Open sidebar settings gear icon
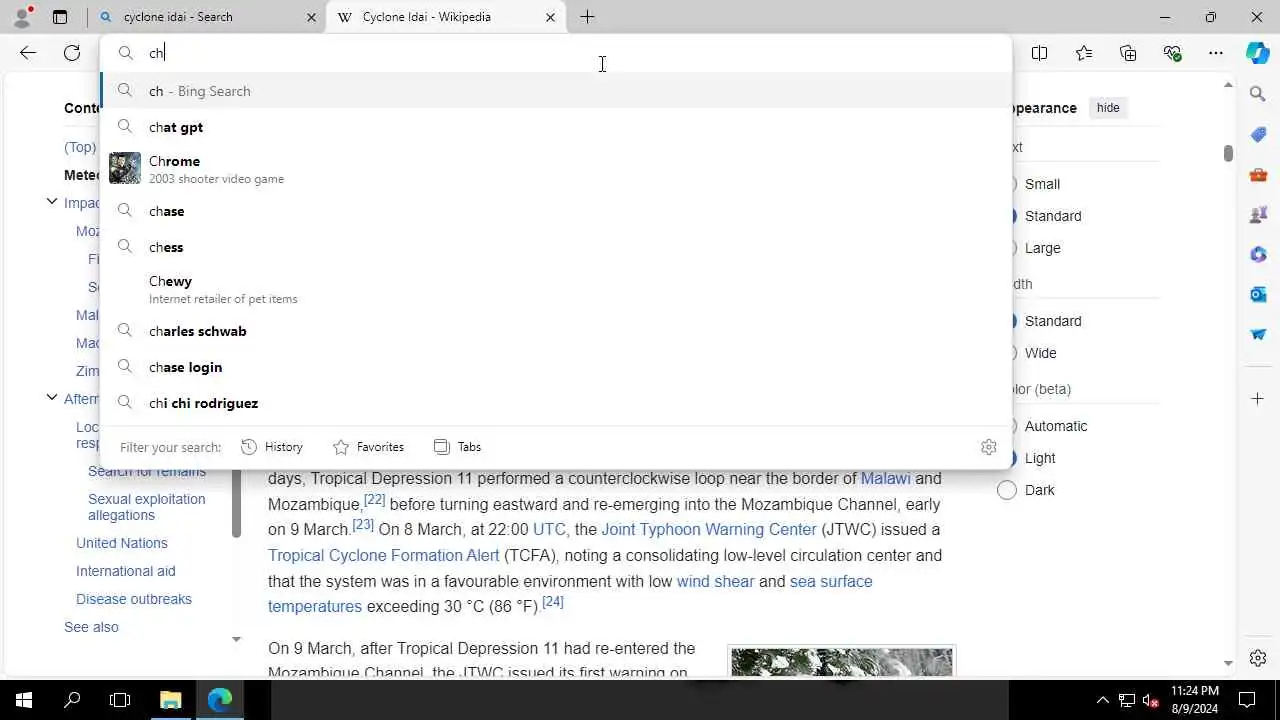 coord(1258,658)
